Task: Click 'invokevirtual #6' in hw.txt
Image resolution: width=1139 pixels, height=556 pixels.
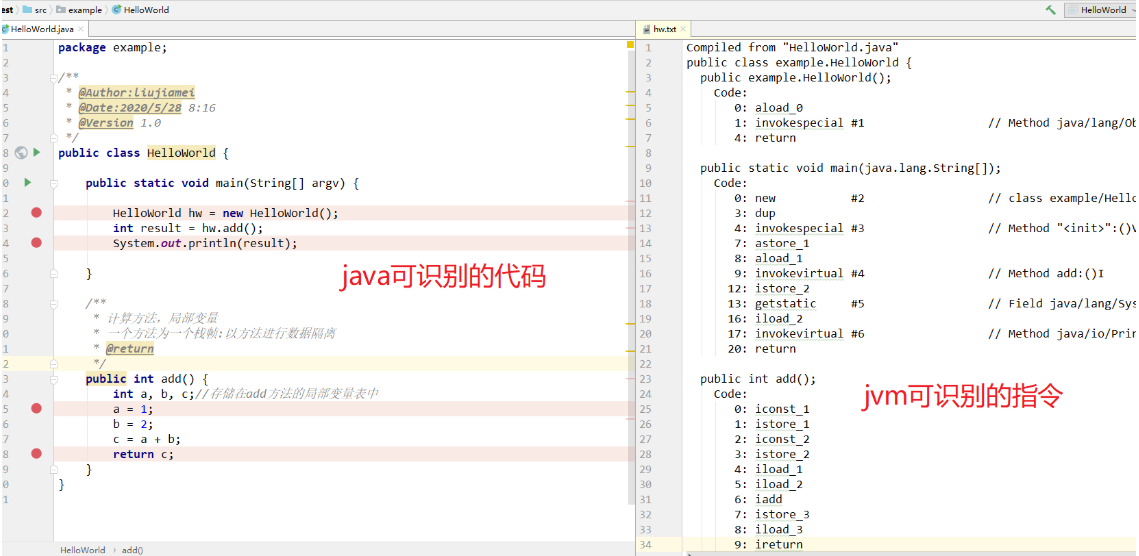Action: pos(810,334)
